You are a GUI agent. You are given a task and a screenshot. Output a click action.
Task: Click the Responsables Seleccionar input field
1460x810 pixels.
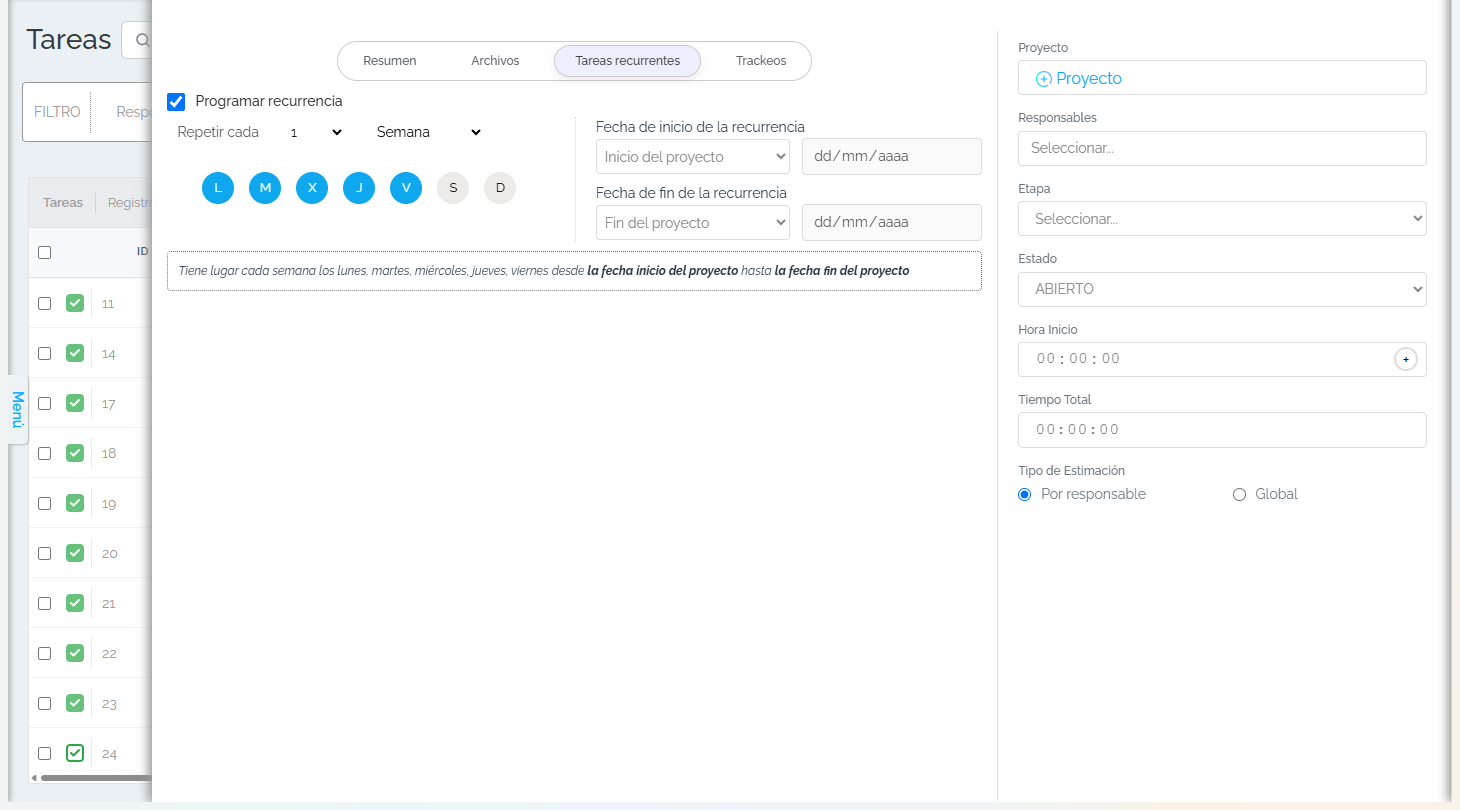(1222, 148)
